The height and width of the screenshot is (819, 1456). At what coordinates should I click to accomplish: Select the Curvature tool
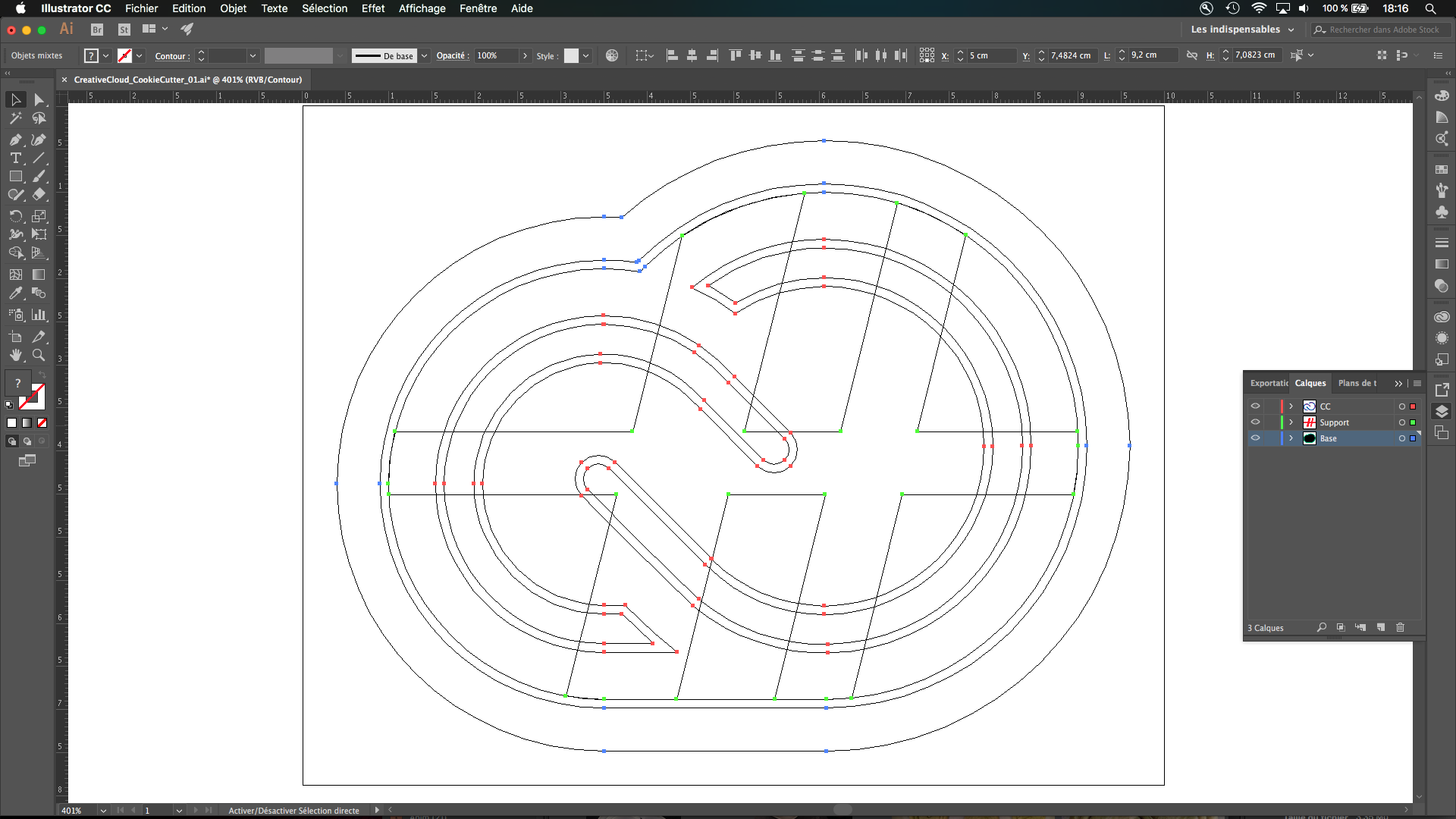pyautogui.click(x=39, y=140)
